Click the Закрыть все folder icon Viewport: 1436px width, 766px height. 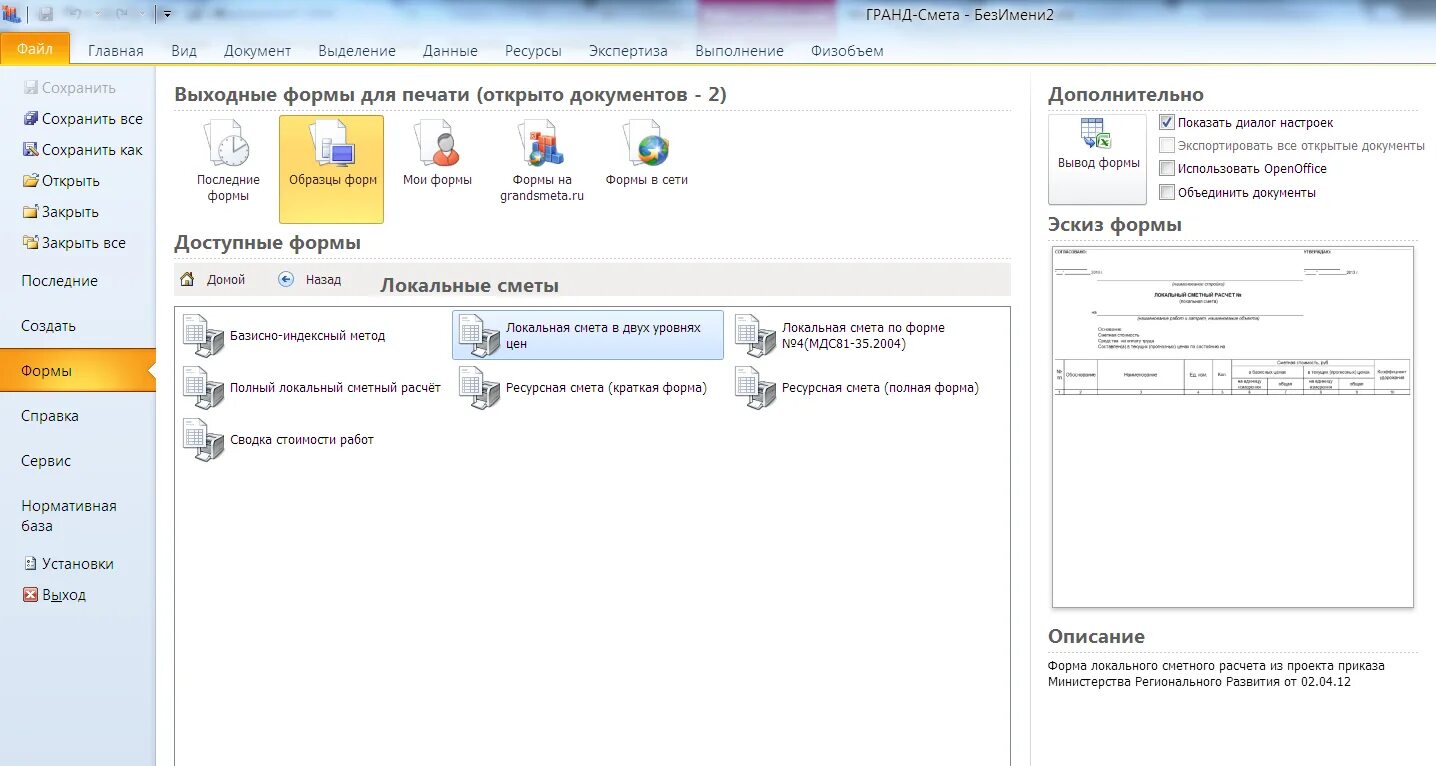click(30, 243)
